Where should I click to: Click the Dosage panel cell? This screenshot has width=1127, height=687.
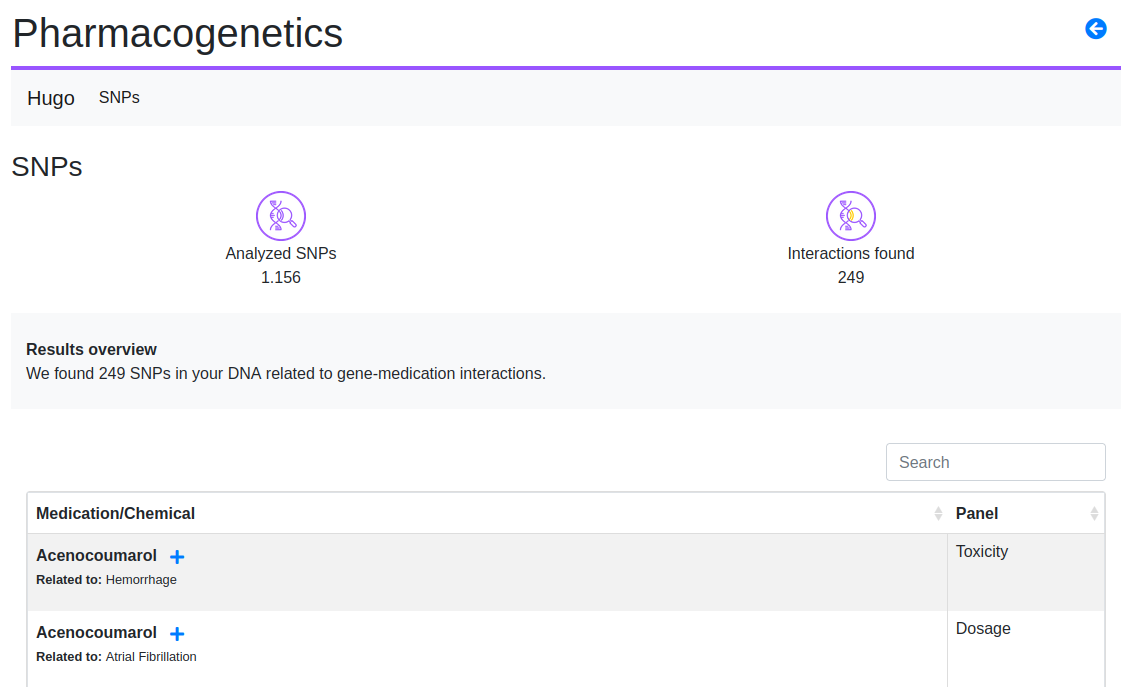(983, 629)
